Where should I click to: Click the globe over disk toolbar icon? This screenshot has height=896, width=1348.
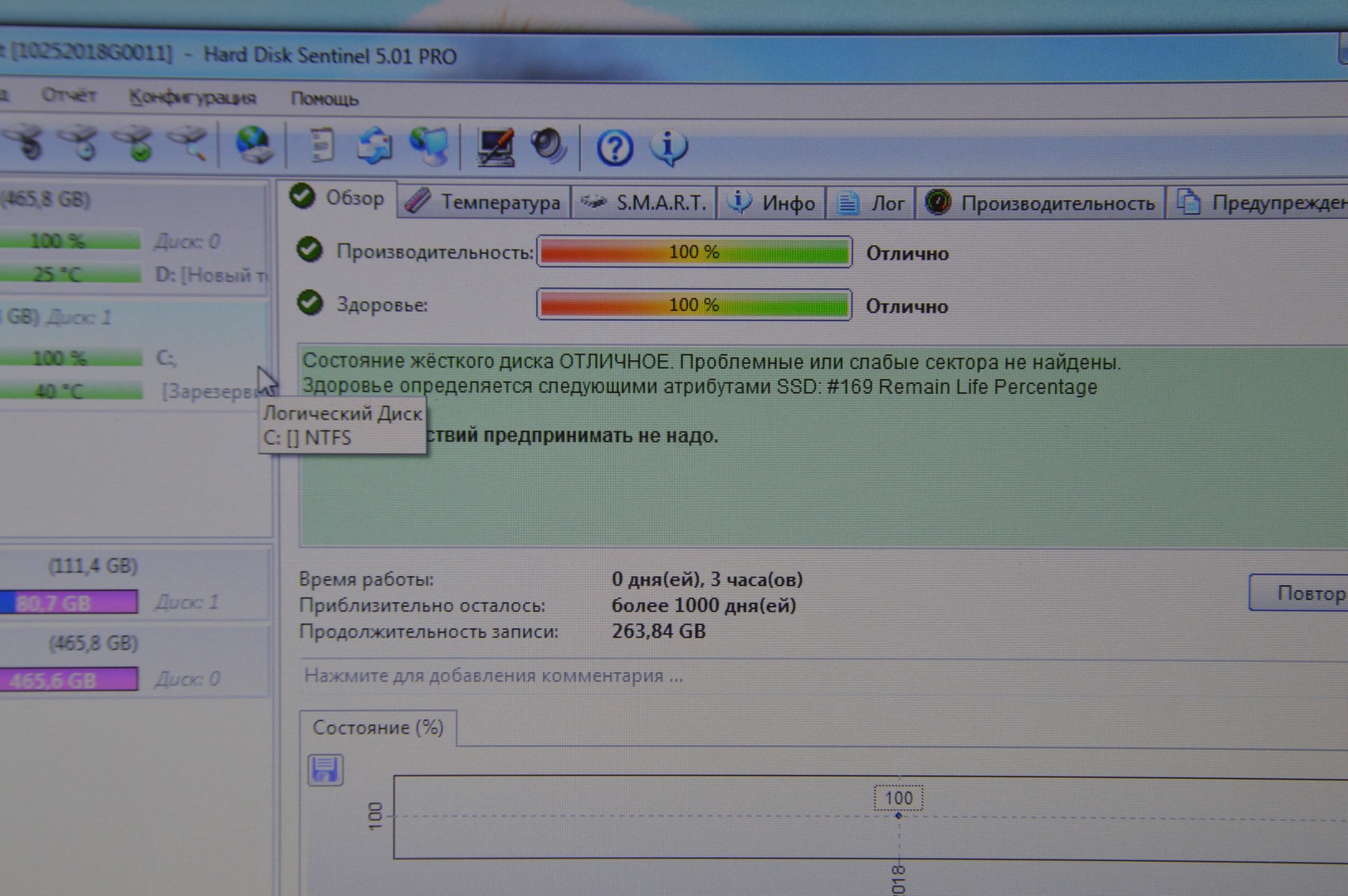coord(253,145)
